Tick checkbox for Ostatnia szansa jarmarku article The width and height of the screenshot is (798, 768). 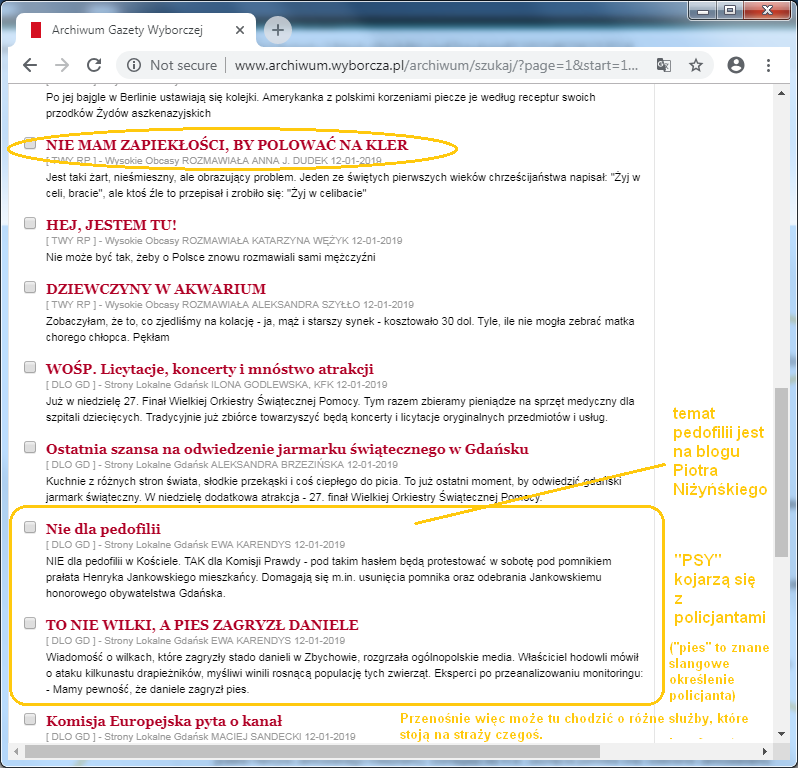click(x=30, y=447)
